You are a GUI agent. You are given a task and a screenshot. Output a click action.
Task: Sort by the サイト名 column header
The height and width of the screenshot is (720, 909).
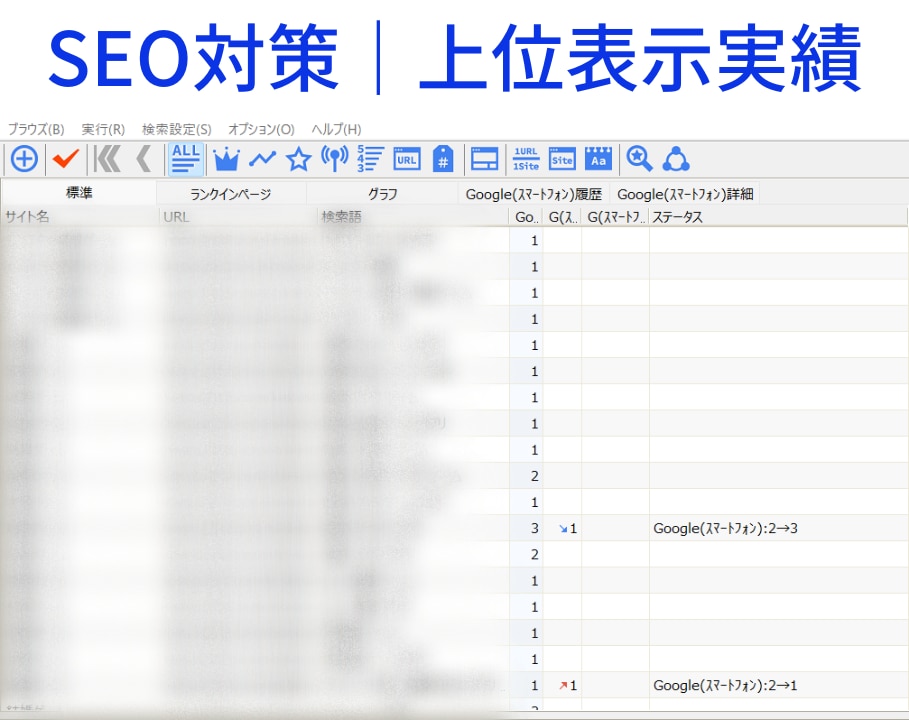[x=79, y=217]
